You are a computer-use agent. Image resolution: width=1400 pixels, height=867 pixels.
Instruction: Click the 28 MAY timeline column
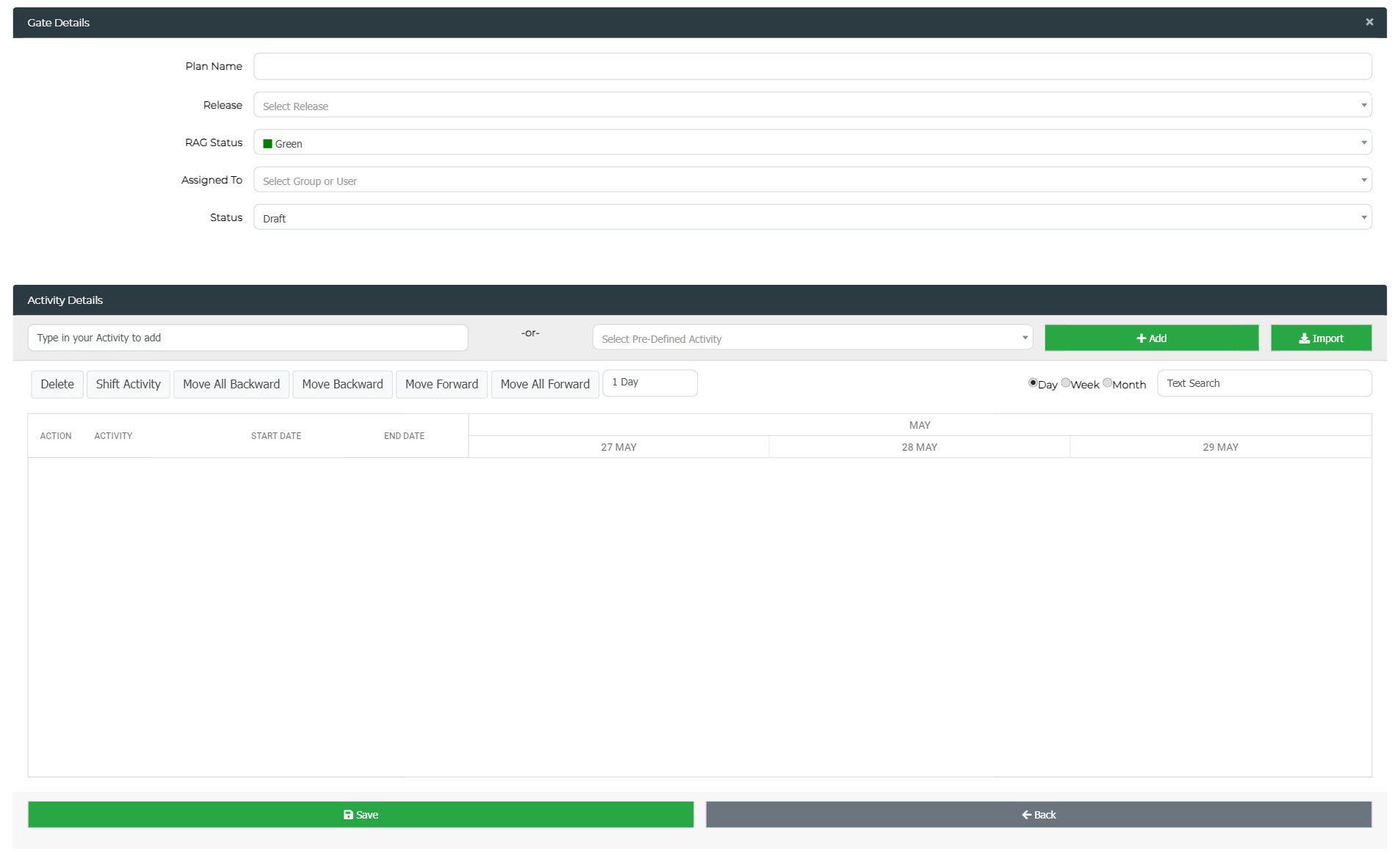pos(920,447)
